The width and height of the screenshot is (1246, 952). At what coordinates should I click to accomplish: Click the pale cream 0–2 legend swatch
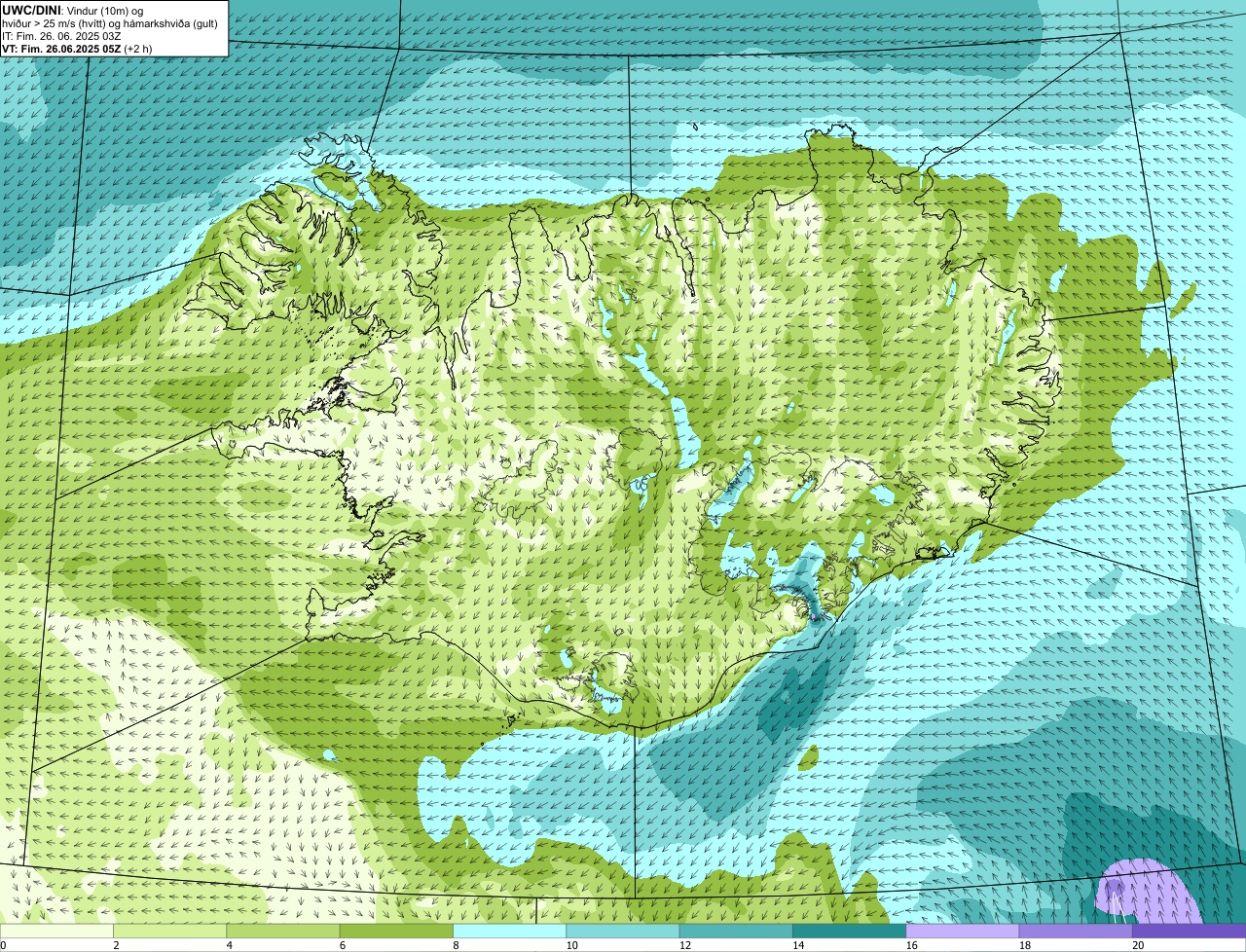(56, 931)
